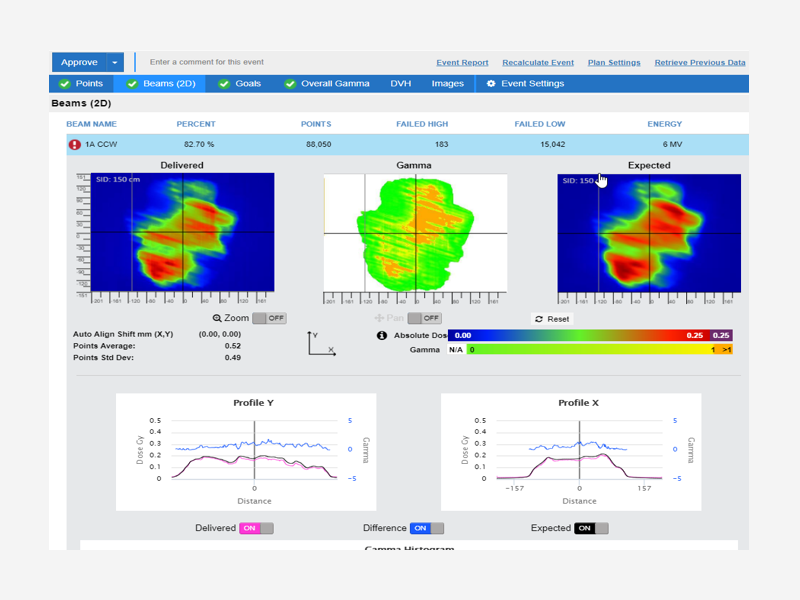Click the pan arrows icon beside Pan
The height and width of the screenshot is (600, 800).
click(x=379, y=318)
